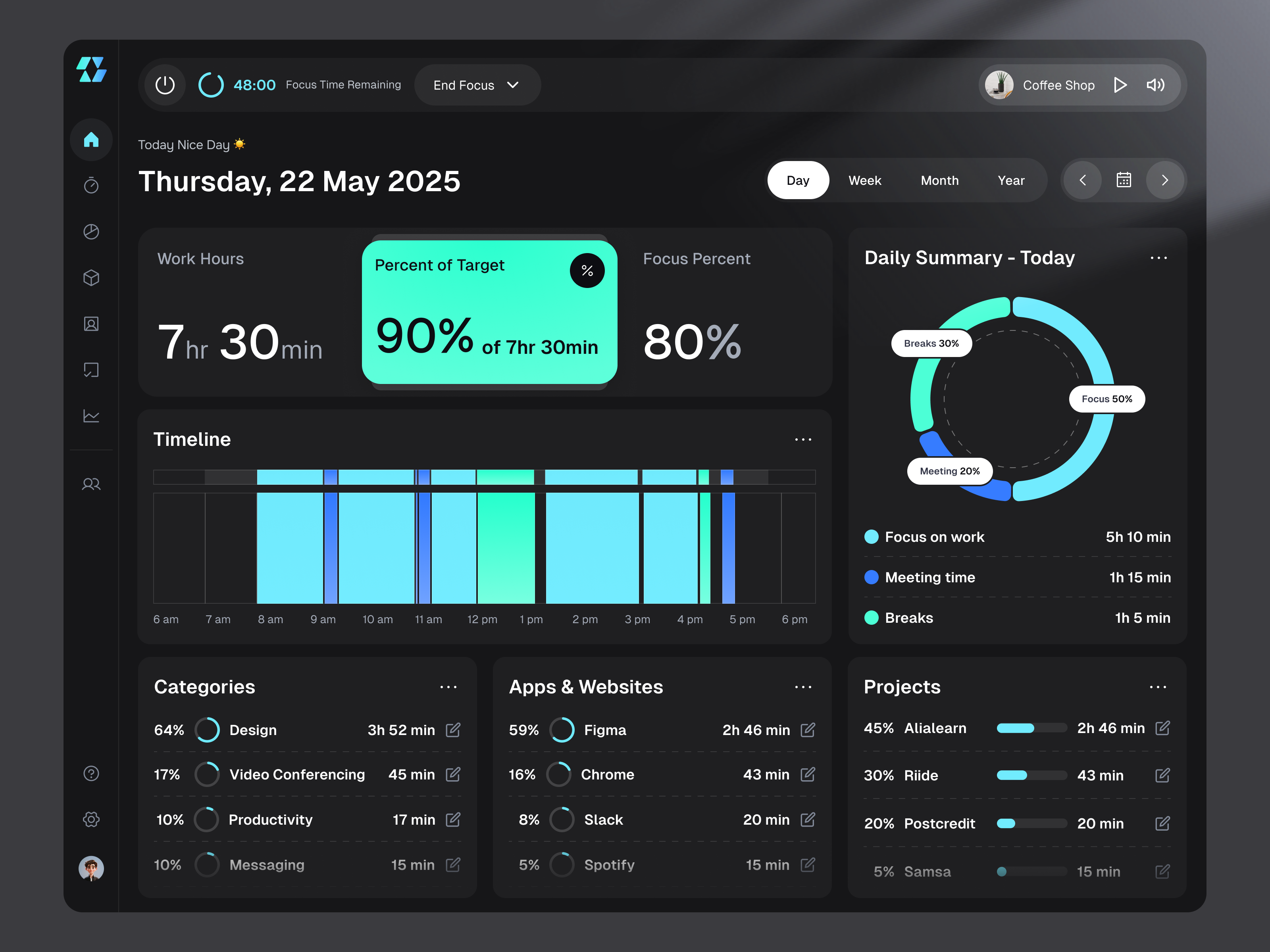
Task: Select the Month view tab
Action: [940, 180]
